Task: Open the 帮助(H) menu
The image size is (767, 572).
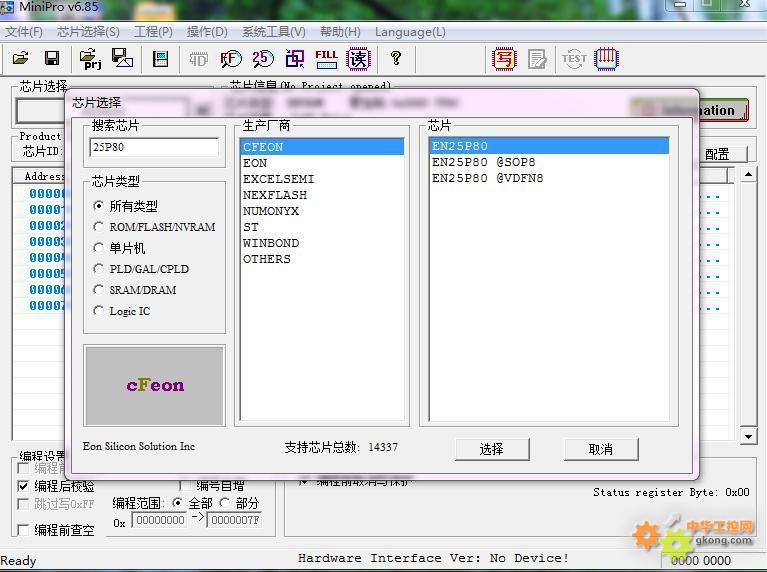Action: pos(340,32)
